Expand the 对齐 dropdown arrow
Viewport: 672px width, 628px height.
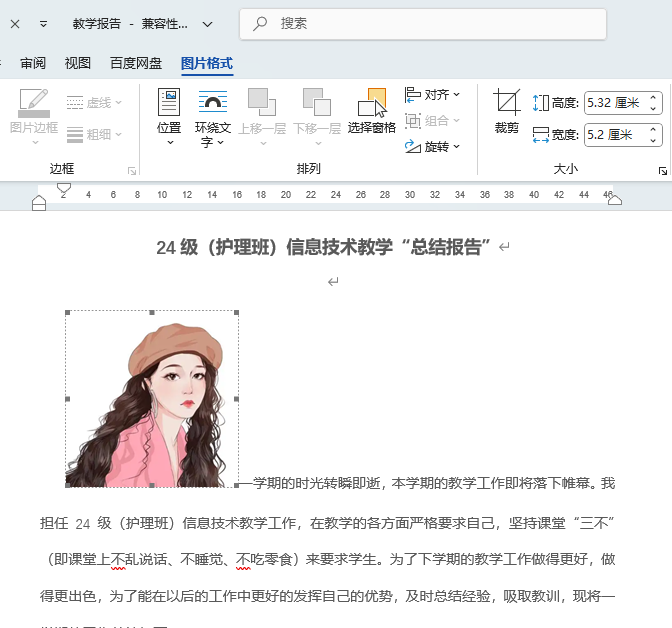[456, 94]
